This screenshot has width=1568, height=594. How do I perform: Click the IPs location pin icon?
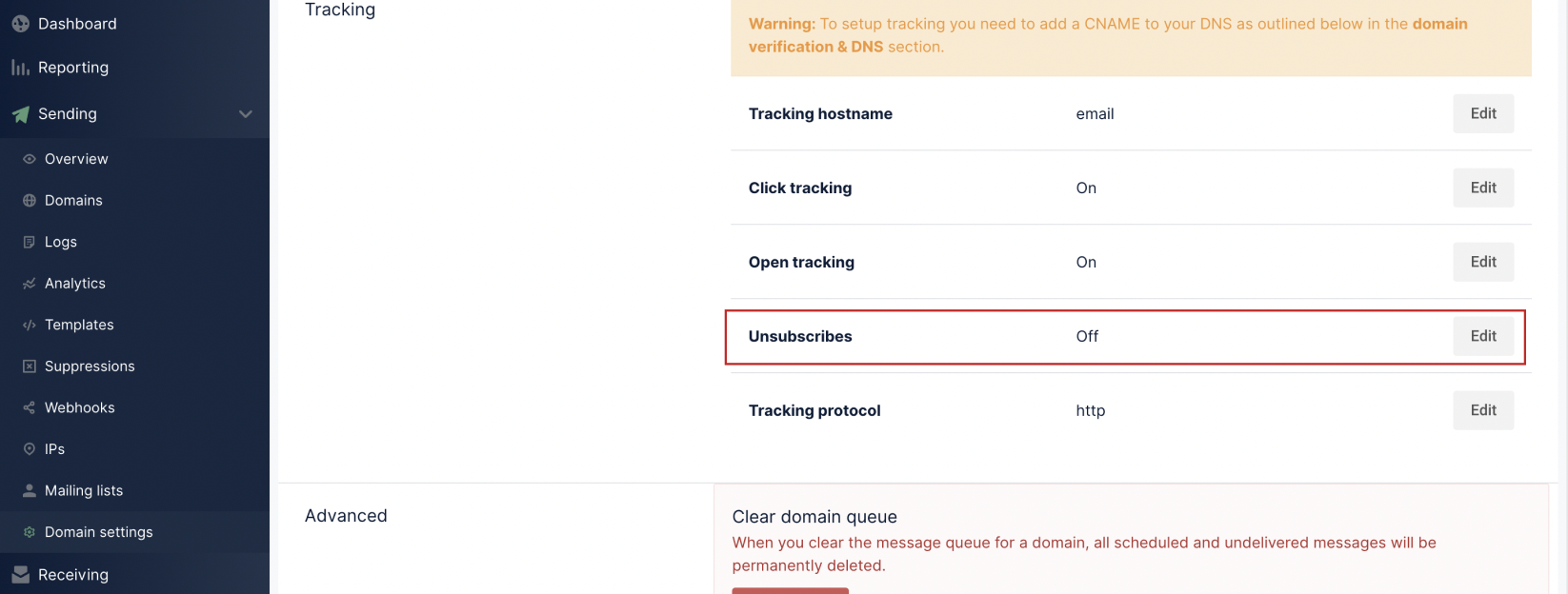30,449
